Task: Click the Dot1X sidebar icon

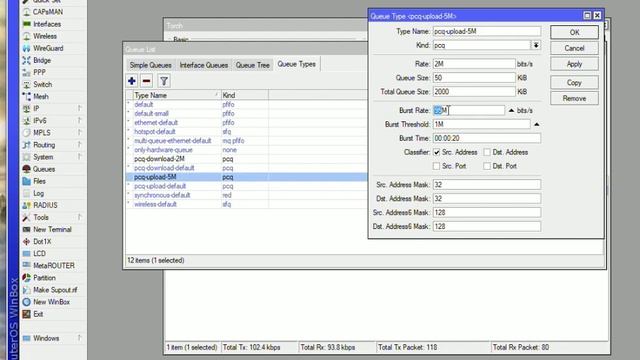Action: (27, 242)
